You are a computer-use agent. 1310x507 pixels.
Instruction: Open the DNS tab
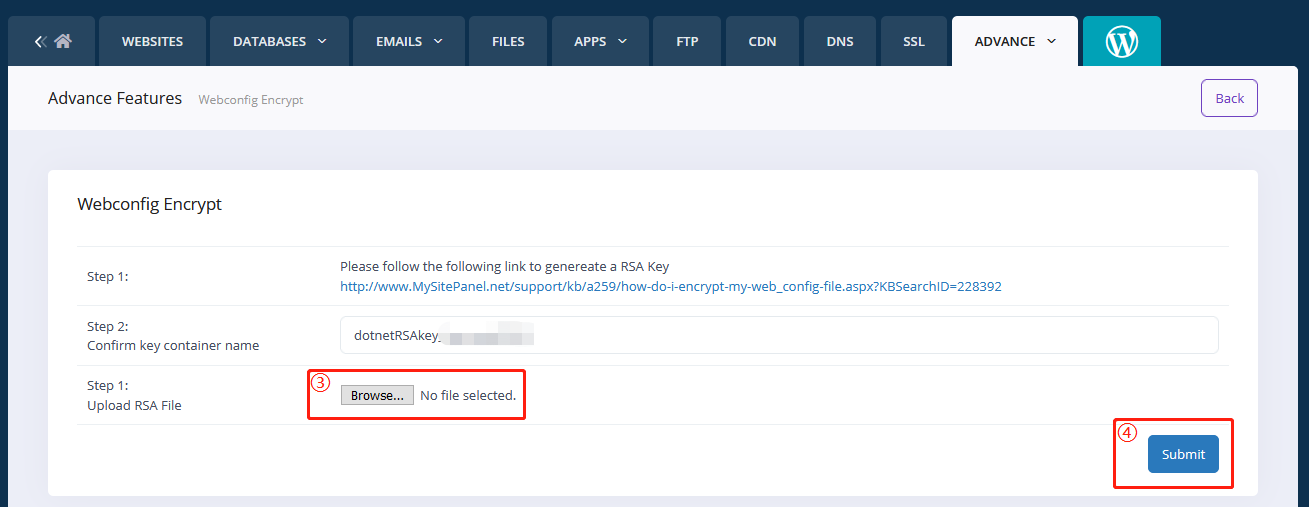click(x=840, y=42)
